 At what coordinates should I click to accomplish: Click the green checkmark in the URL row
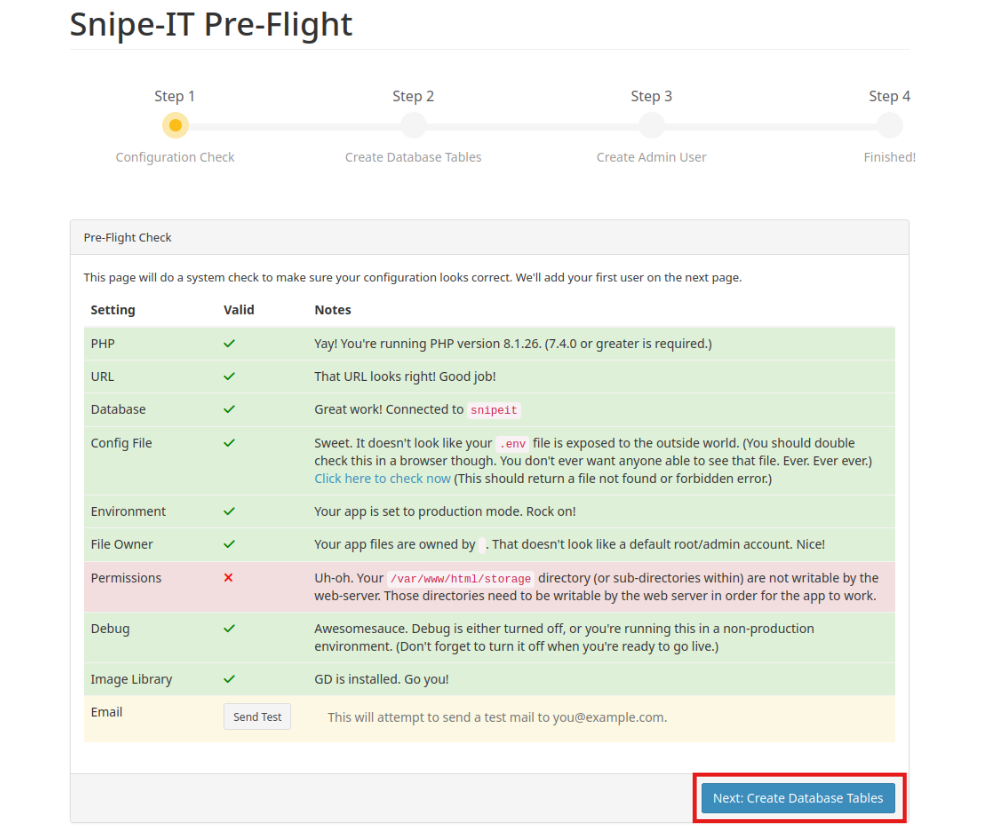[x=229, y=376]
